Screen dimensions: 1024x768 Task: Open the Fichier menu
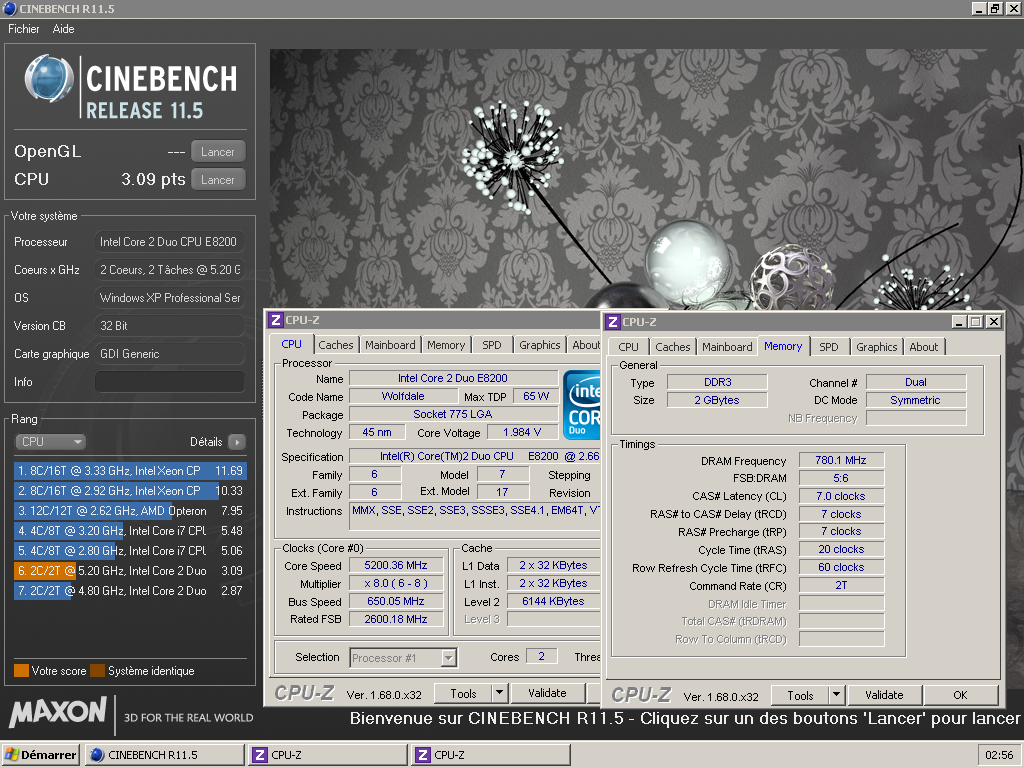tap(24, 29)
